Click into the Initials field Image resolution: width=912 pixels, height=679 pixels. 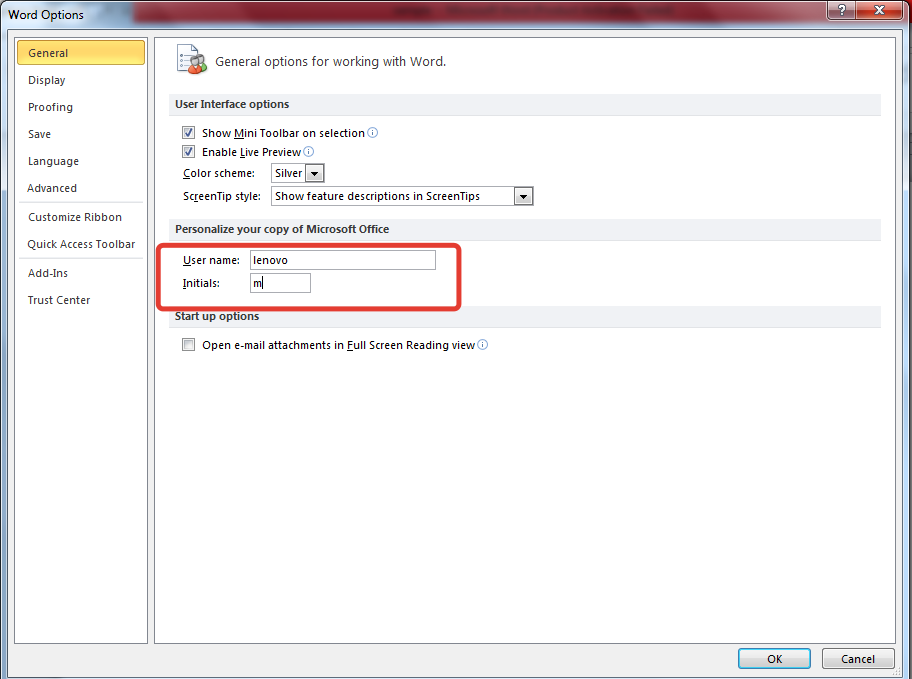[x=280, y=283]
